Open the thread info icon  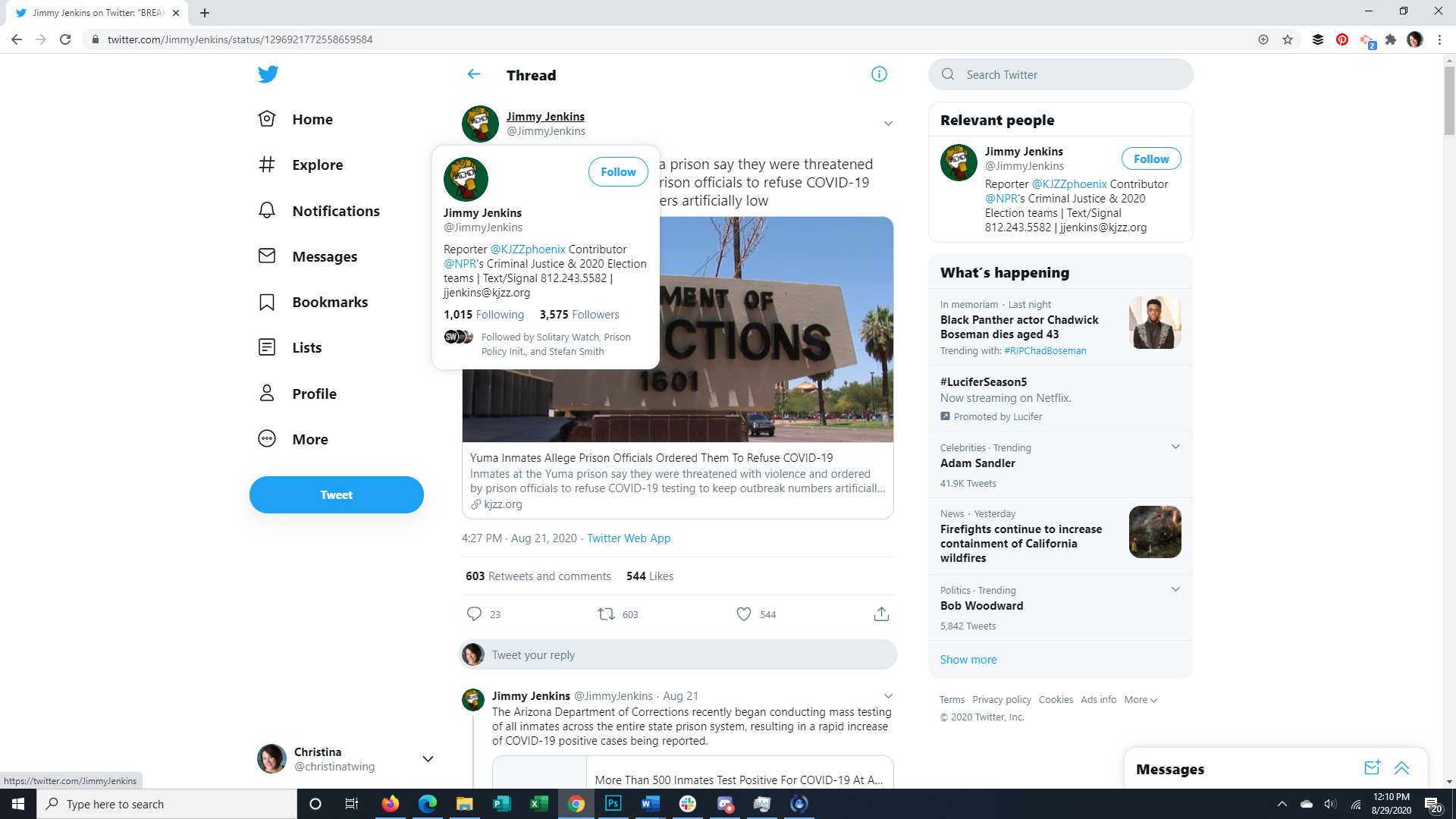(x=879, y=74)
